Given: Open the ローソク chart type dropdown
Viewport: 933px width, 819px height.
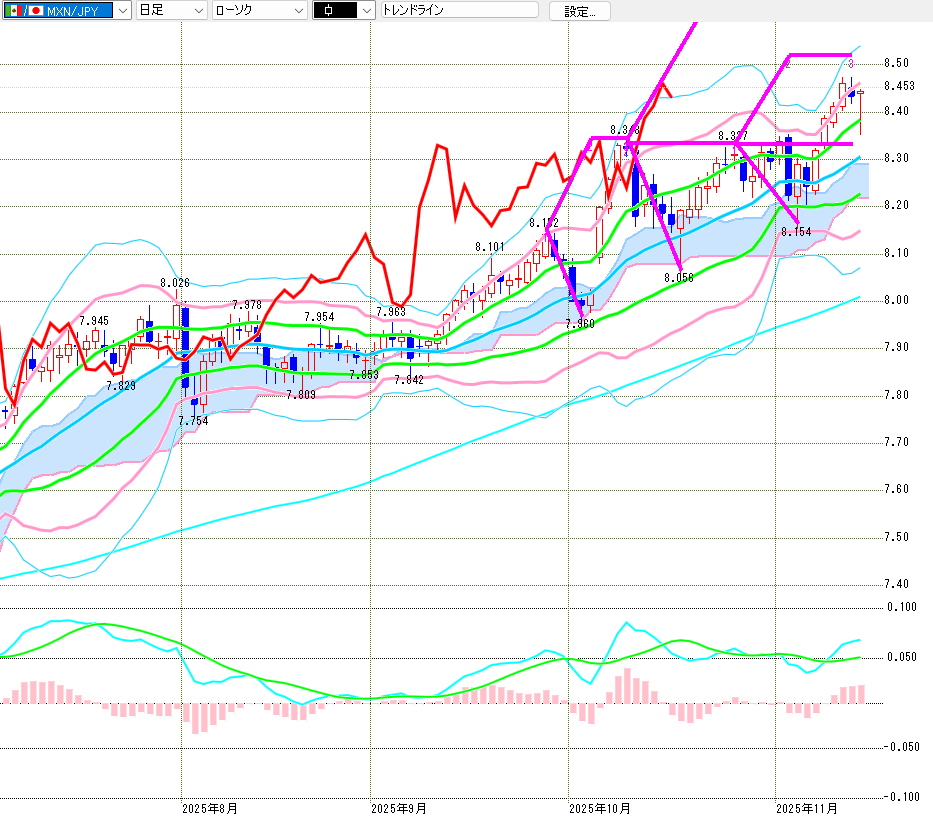Looking at the screenshot, I should click(298, 11).
